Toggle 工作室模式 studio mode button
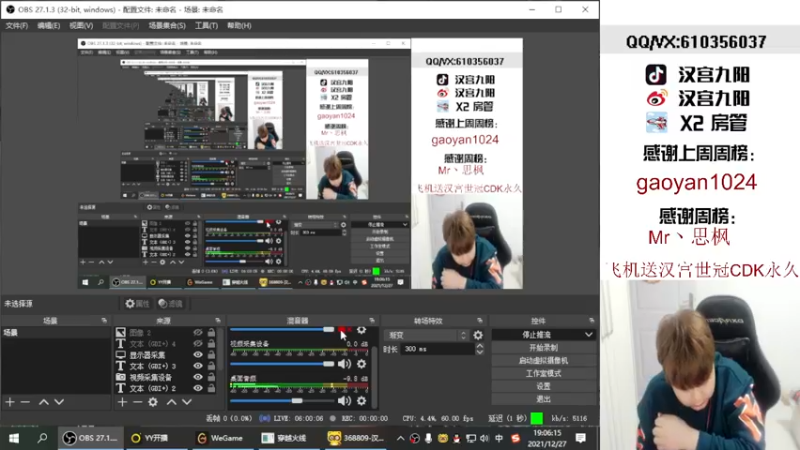The height and width of the screenshot is (450, 800). click(x=543, y=373)
